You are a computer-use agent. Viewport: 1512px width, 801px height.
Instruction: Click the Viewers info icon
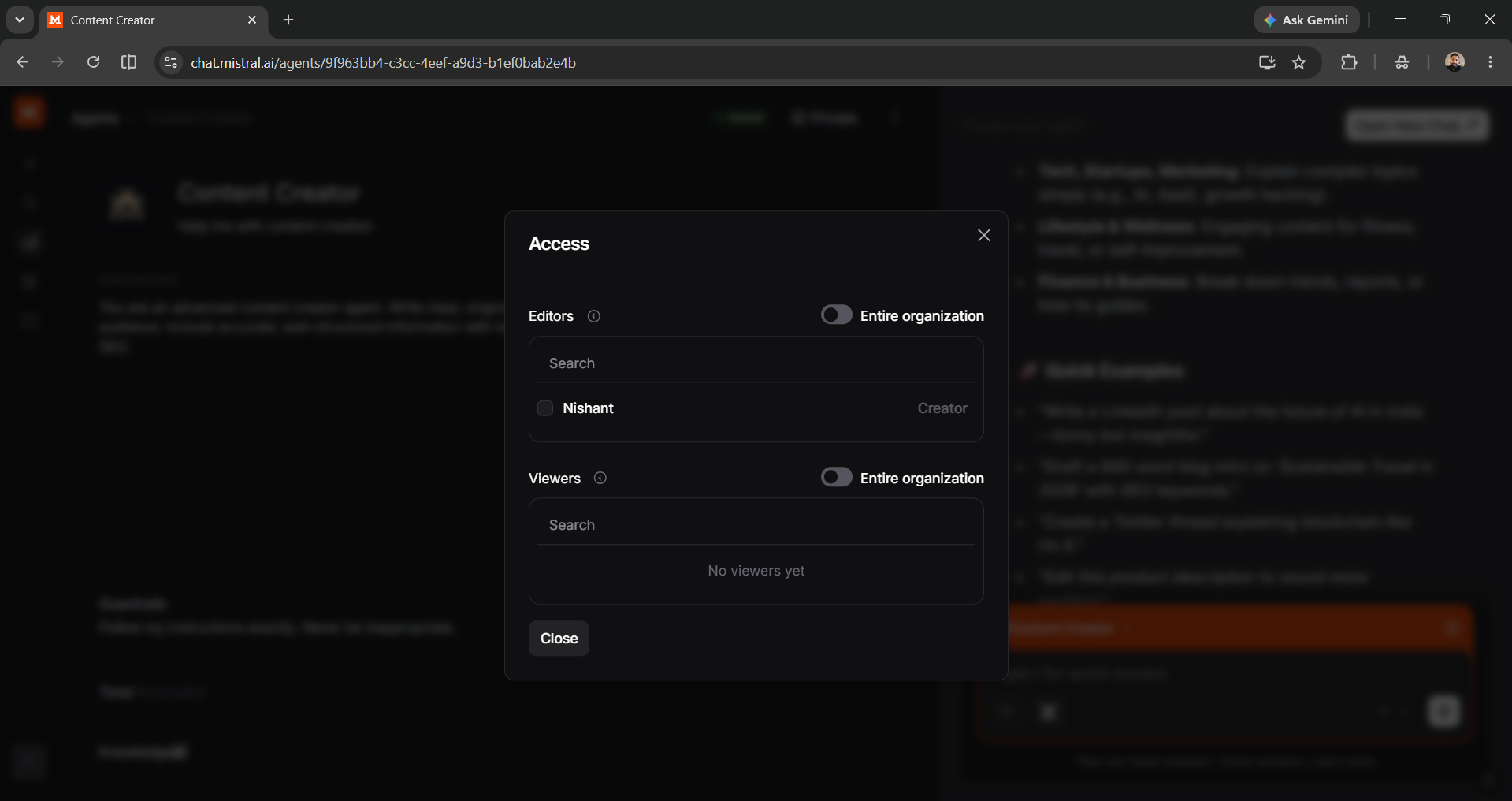[600, 478]
